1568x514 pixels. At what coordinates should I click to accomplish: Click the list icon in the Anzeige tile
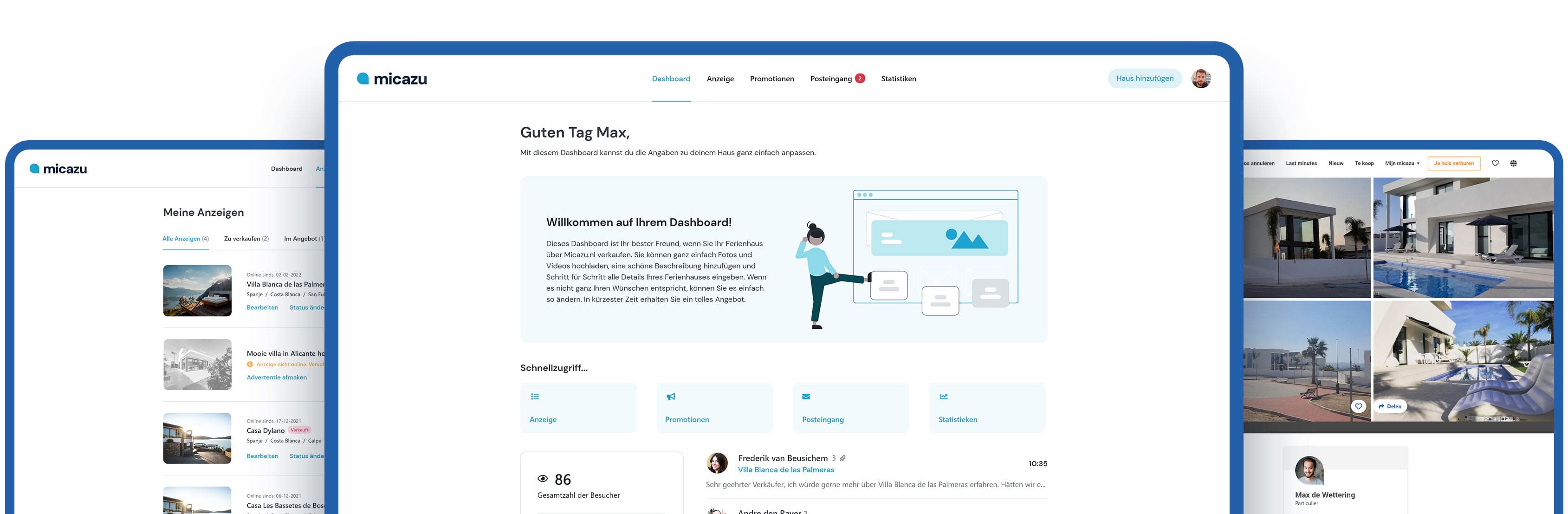click(x=535, y=397)
